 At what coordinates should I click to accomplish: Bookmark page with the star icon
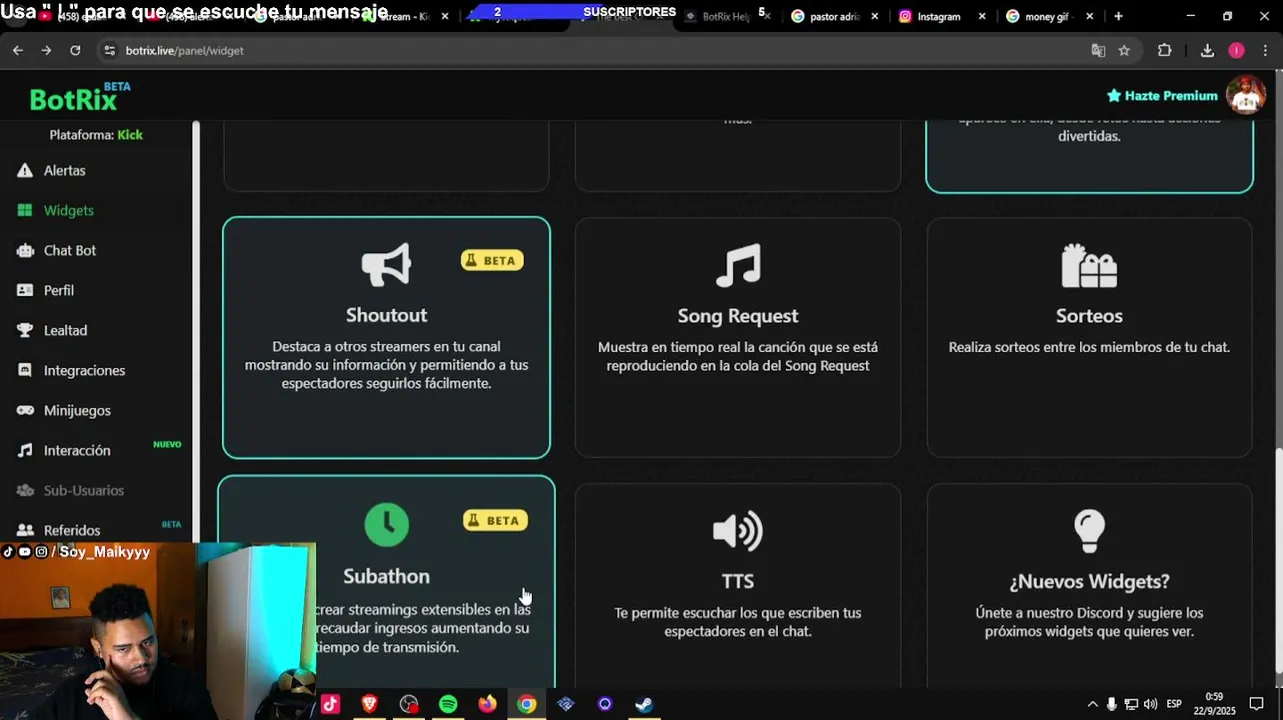click(1124, 50)
